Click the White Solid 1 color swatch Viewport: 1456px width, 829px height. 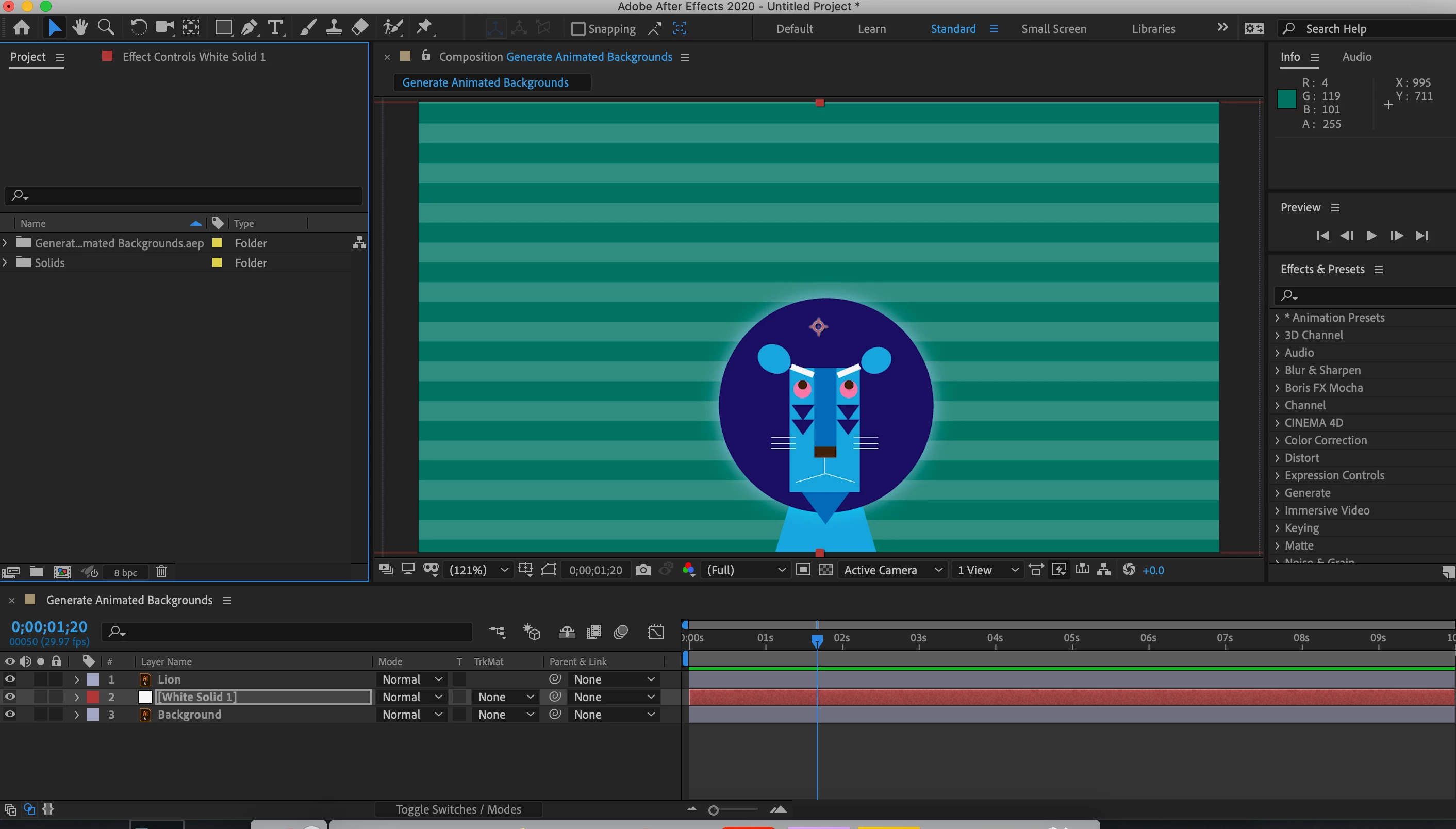click(145, 697)
